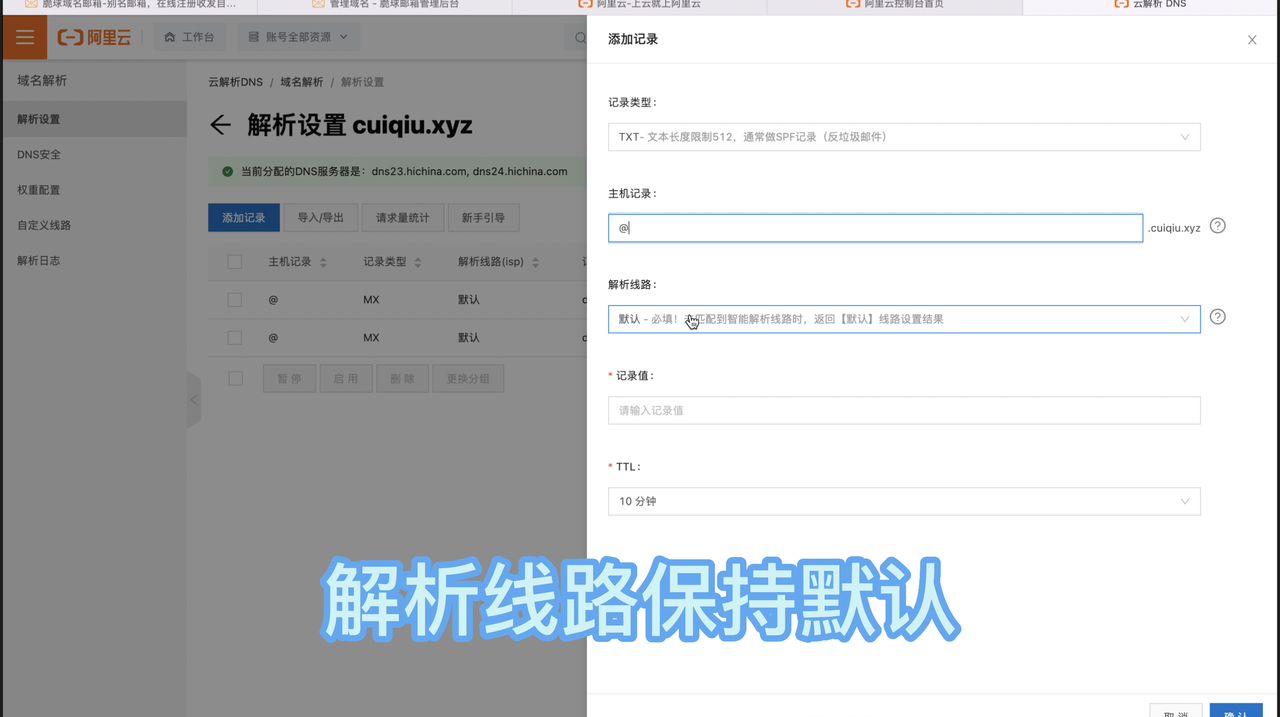Click the search magnifier icon in header
1280x717 pixels.
[579, 38]
